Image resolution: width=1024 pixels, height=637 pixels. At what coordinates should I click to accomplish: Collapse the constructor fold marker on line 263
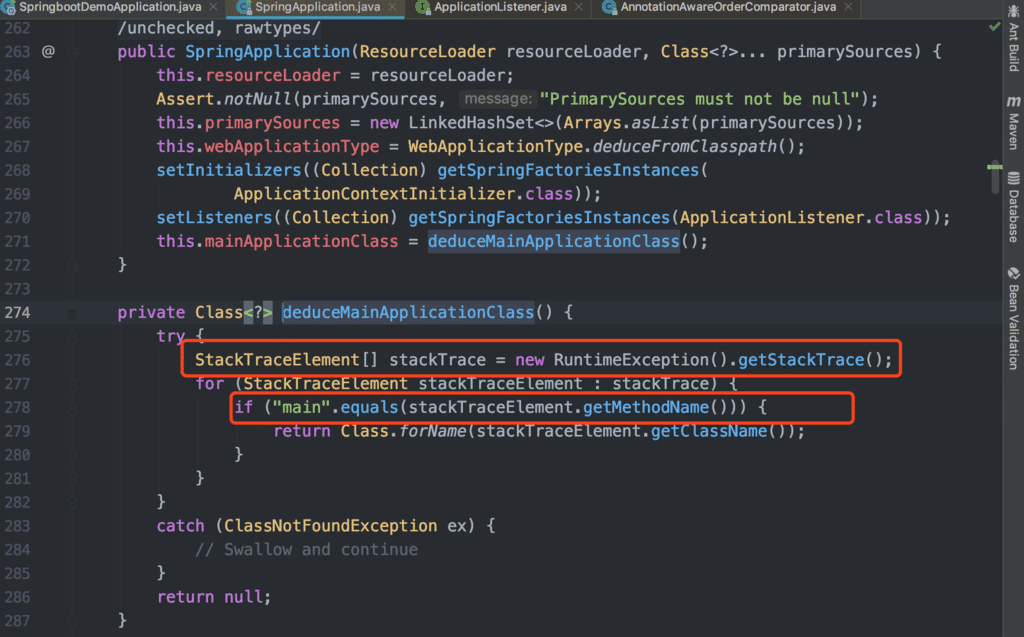coord(72,52)
